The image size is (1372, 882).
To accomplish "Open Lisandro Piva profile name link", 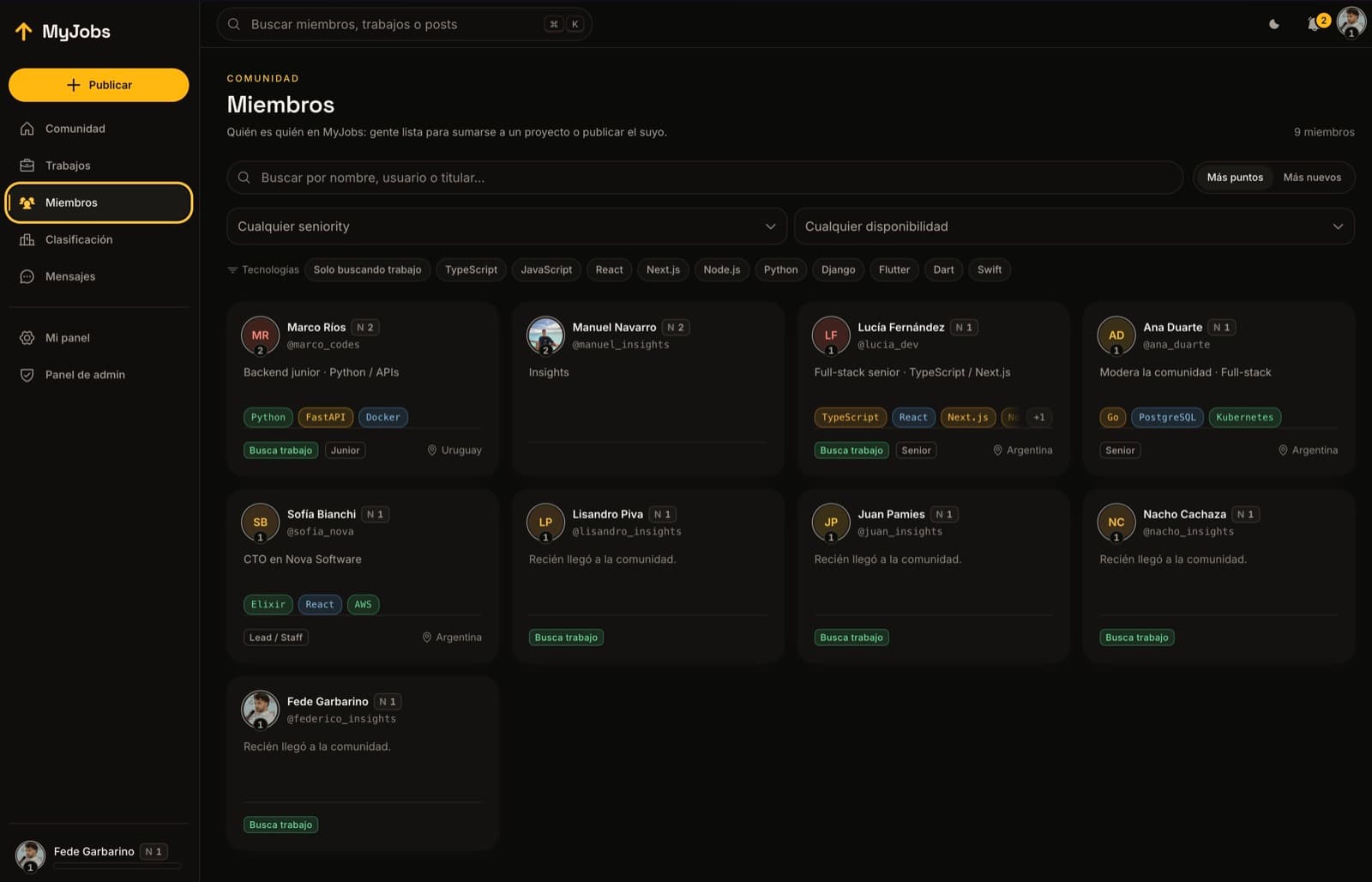I will click(x=607, y=515).
